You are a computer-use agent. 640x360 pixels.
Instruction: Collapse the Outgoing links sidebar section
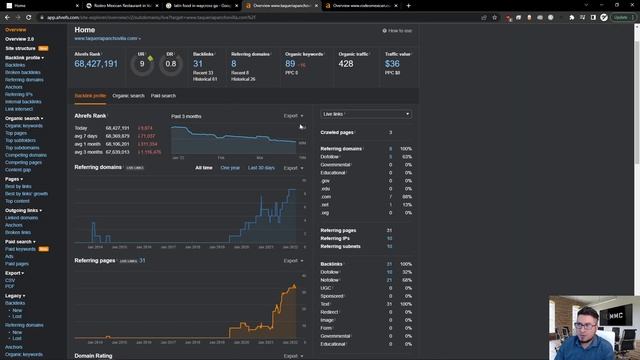[x=23, y=211]
